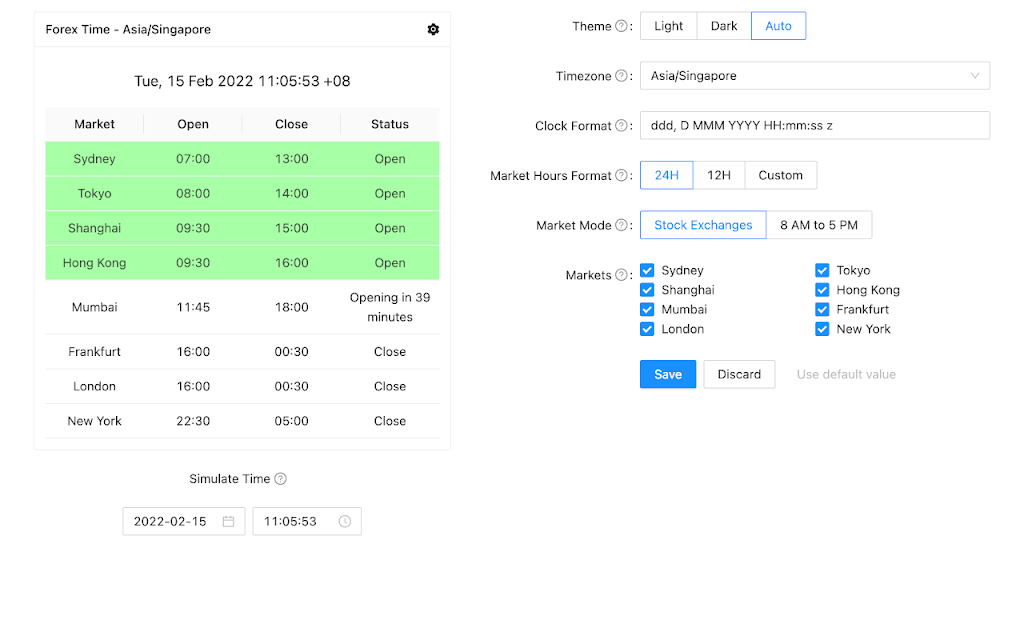1024x640 pixels.
Task: Uncheck the London market checkbox
Action: coord(647,329)
